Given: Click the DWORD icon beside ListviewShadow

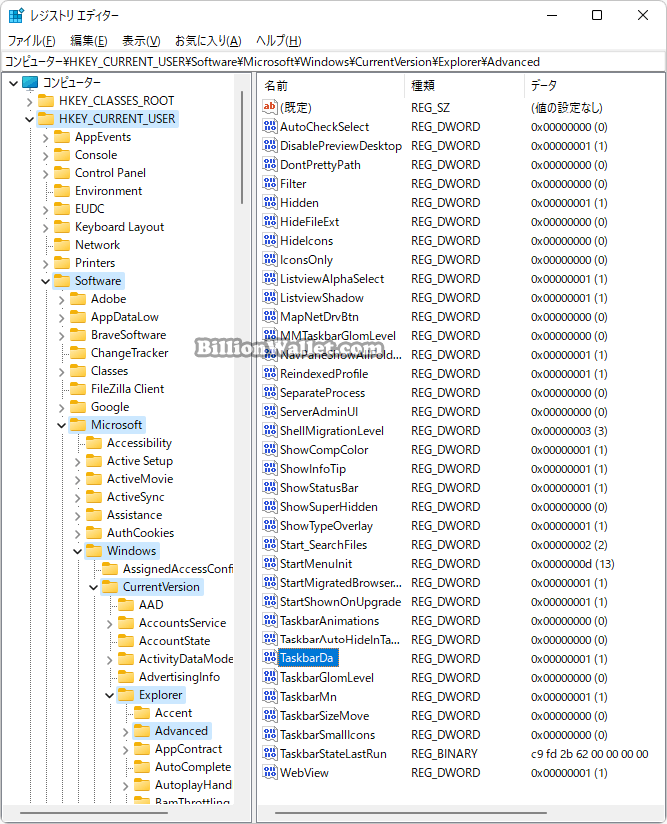Looking at the screenshot, I should 270,297.
